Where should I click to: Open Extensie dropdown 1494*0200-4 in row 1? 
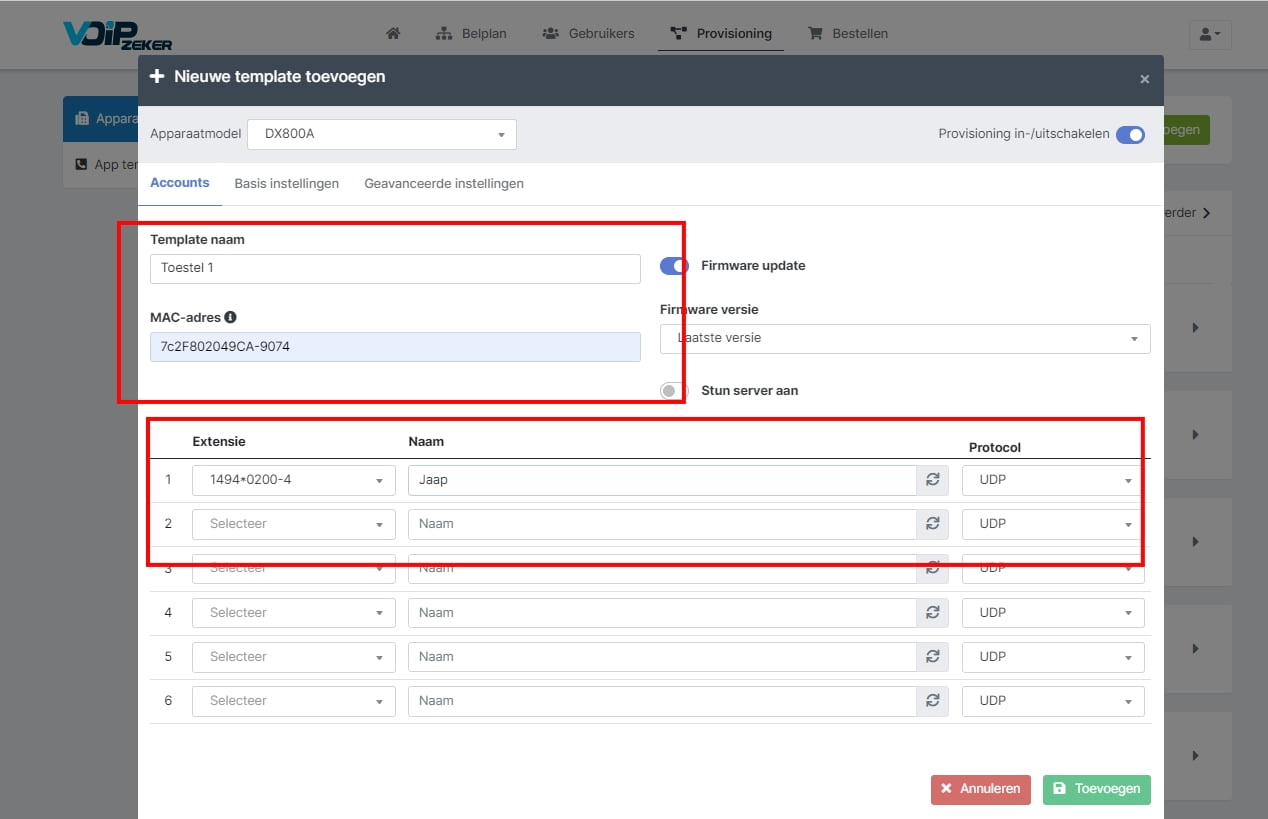(294, 480)
